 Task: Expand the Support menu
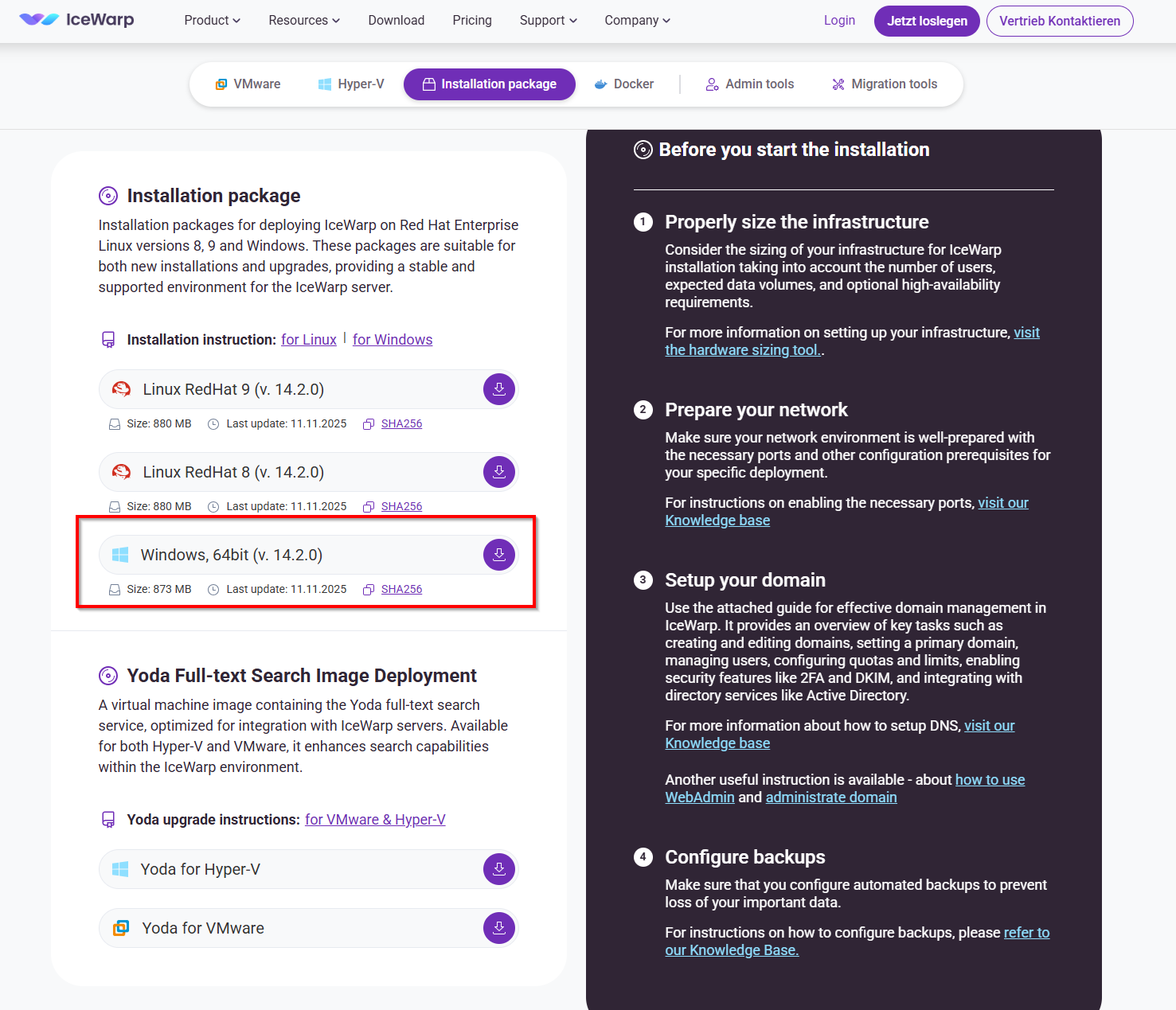click(x=549, y=21)
